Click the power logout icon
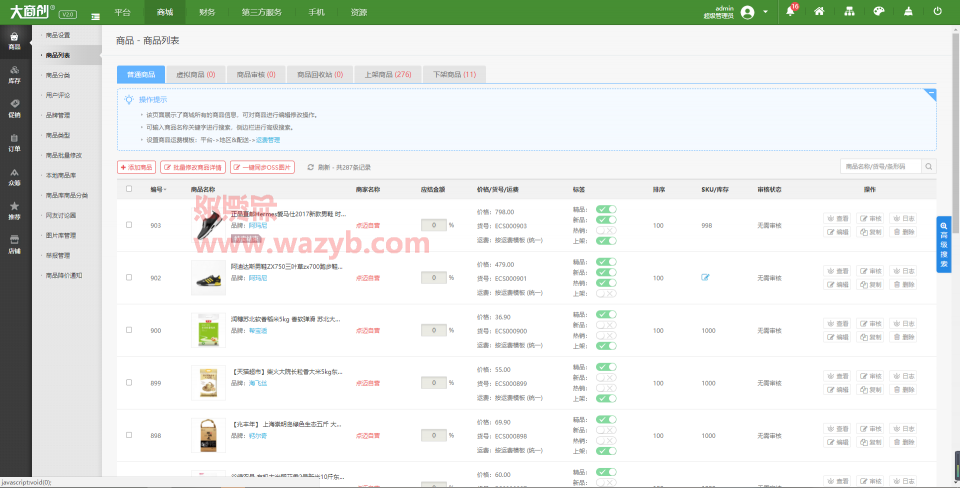Image resolution: width=960 pixels, height=488 pixels. coord(937,12)
